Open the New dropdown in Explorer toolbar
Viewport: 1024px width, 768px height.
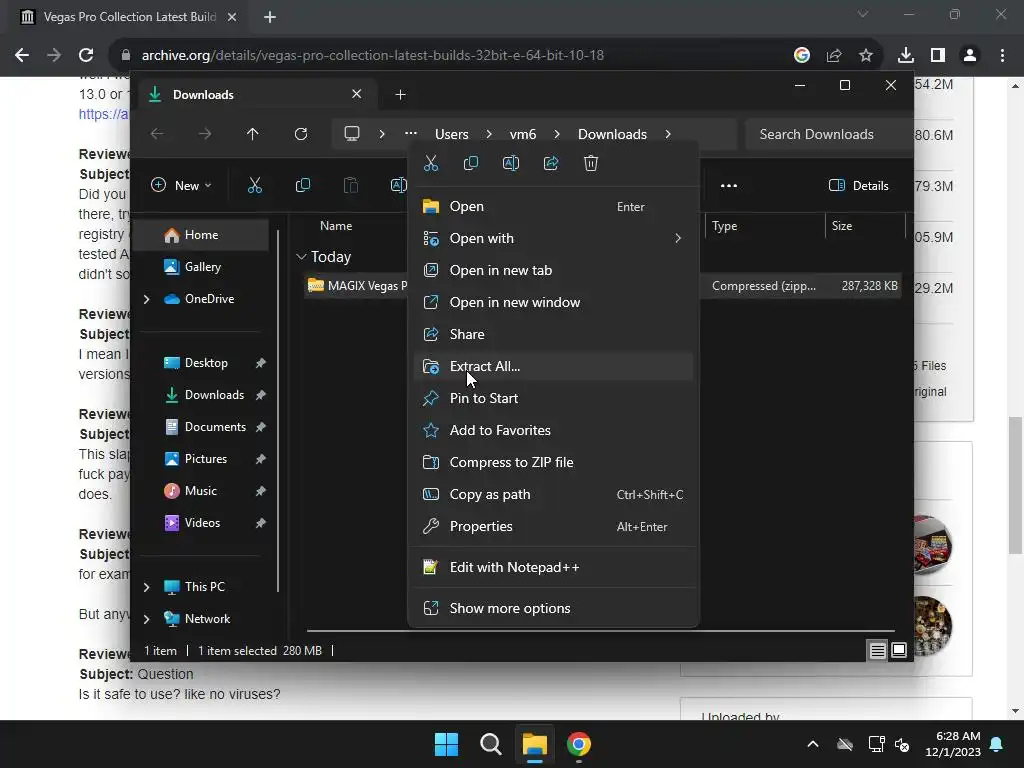(x=182, y=185)
